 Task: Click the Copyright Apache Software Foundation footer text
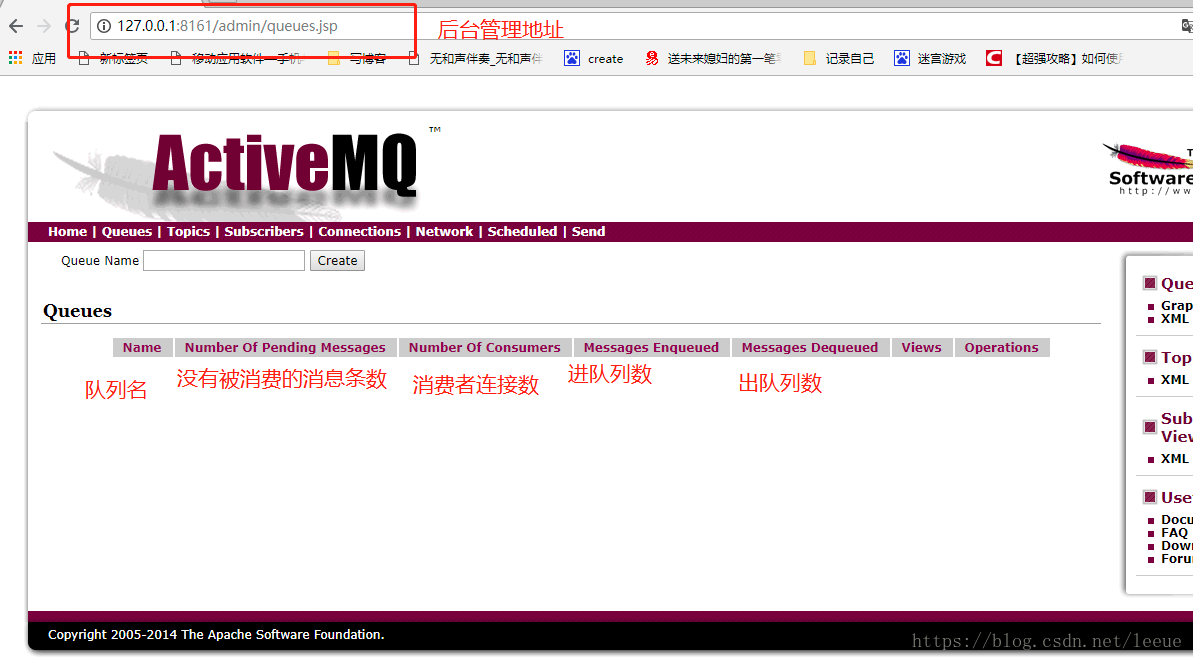coord(216,634)
